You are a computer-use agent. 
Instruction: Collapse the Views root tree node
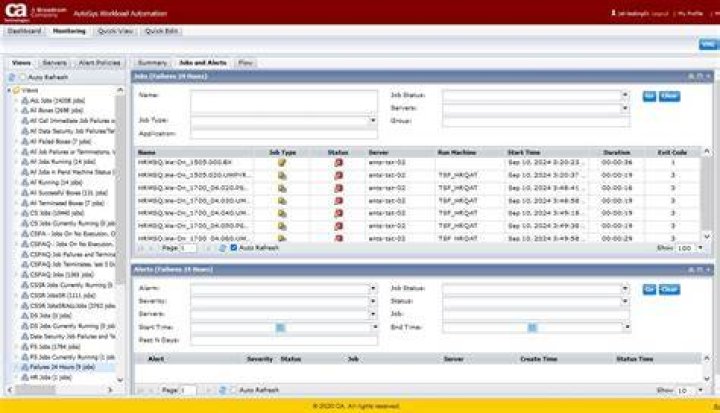click(x=9, y=91)
